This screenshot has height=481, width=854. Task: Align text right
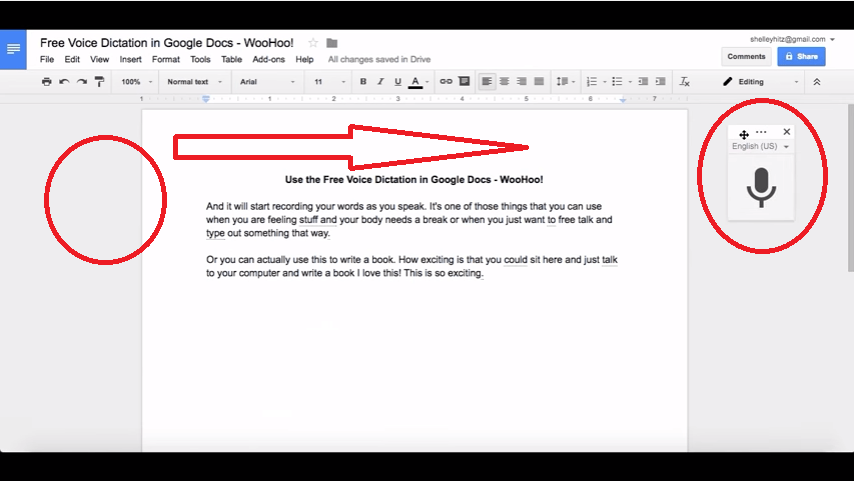522,82
